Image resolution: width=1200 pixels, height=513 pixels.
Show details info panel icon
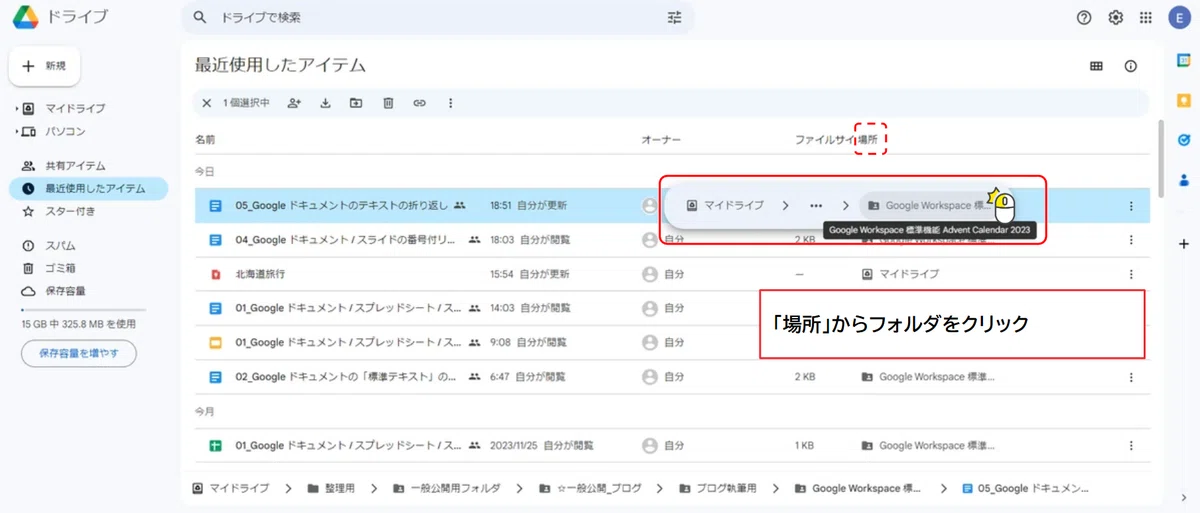[x=1131, y=66]
